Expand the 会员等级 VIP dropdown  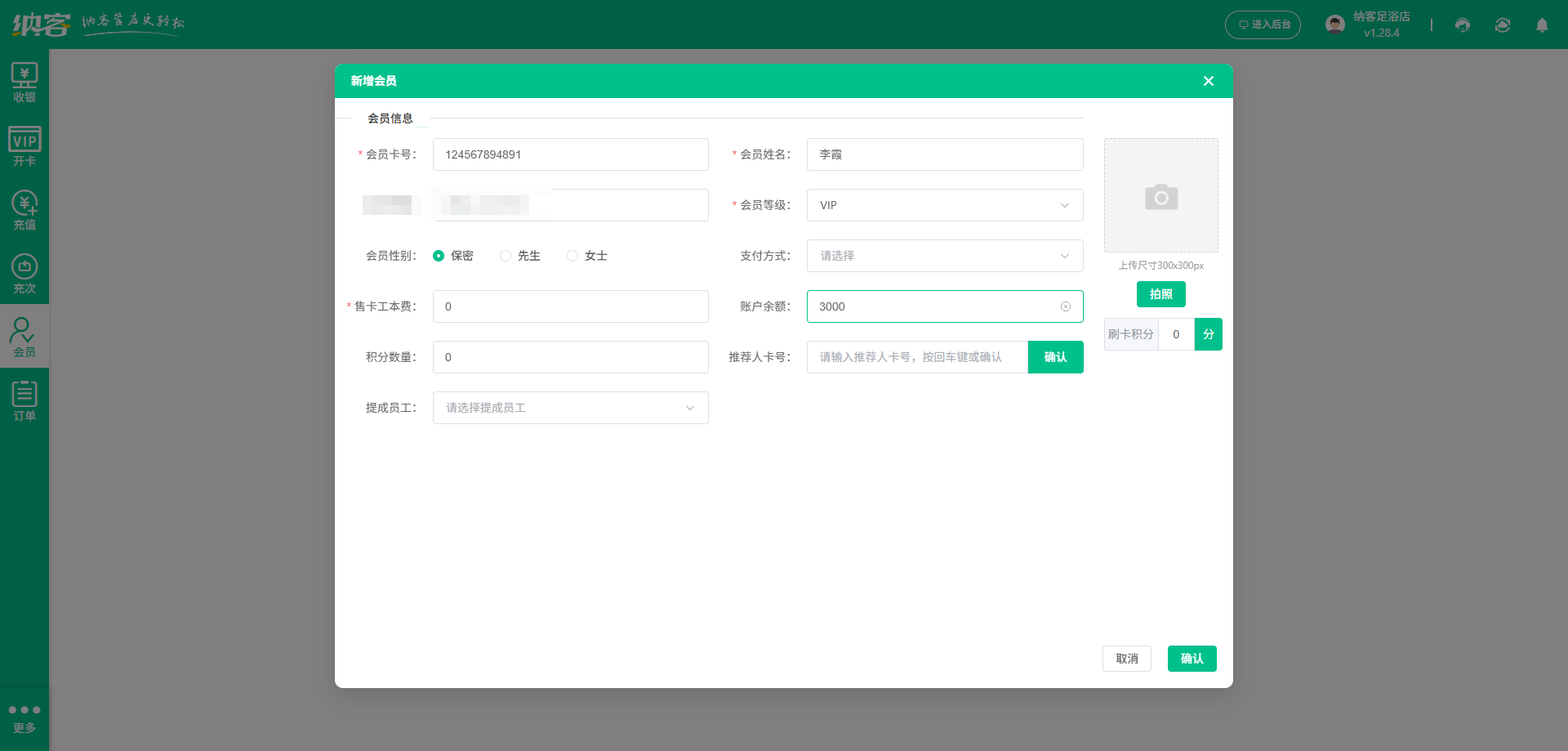point(944,205)
